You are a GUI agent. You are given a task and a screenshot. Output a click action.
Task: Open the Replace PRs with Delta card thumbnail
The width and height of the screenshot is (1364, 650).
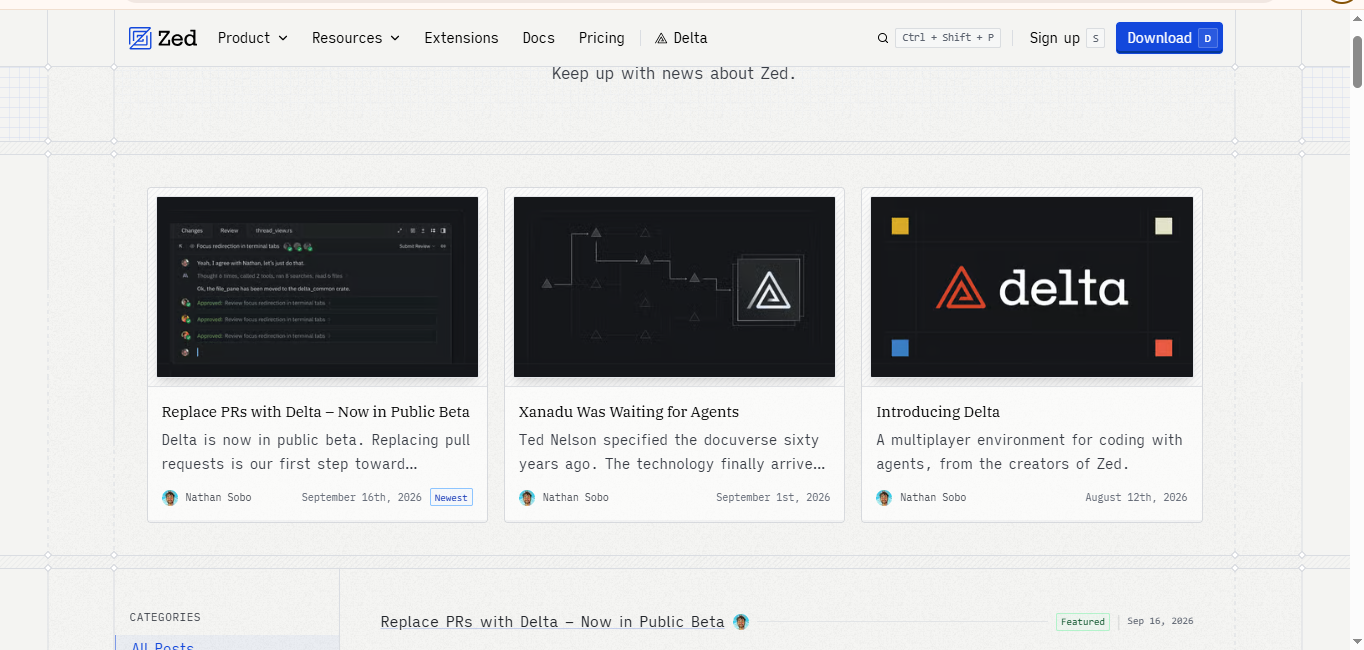click(x=317, y=287)
